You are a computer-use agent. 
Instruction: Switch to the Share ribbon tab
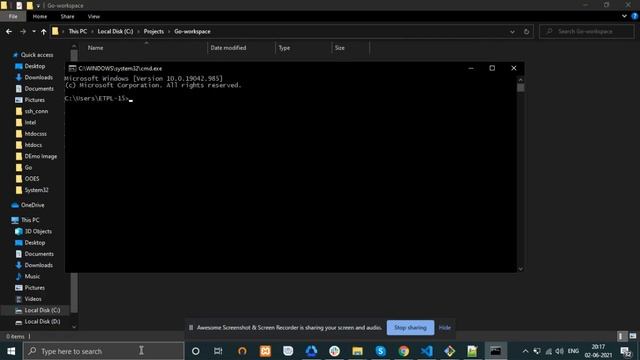[67, 16]
